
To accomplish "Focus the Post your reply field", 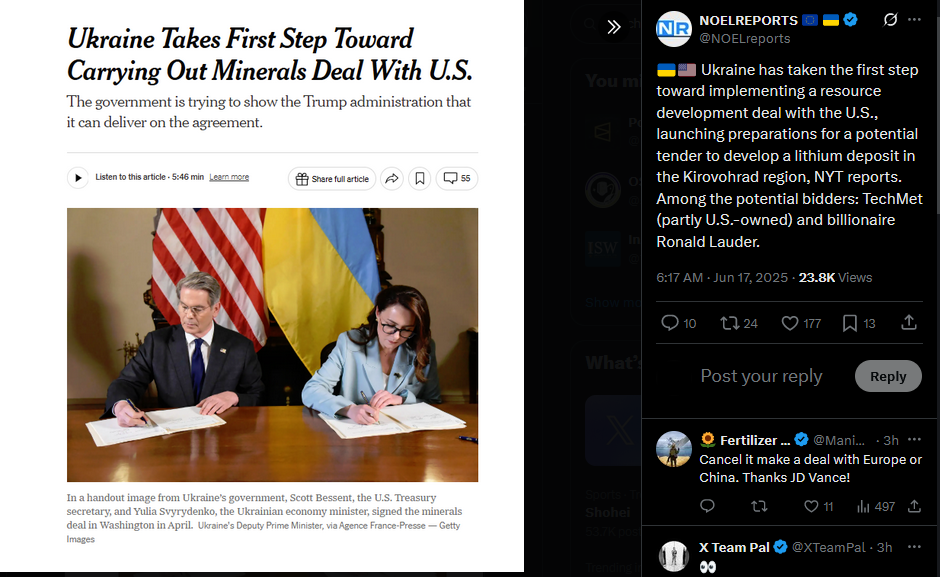I will pyautogui.click(x=761, y=376).
